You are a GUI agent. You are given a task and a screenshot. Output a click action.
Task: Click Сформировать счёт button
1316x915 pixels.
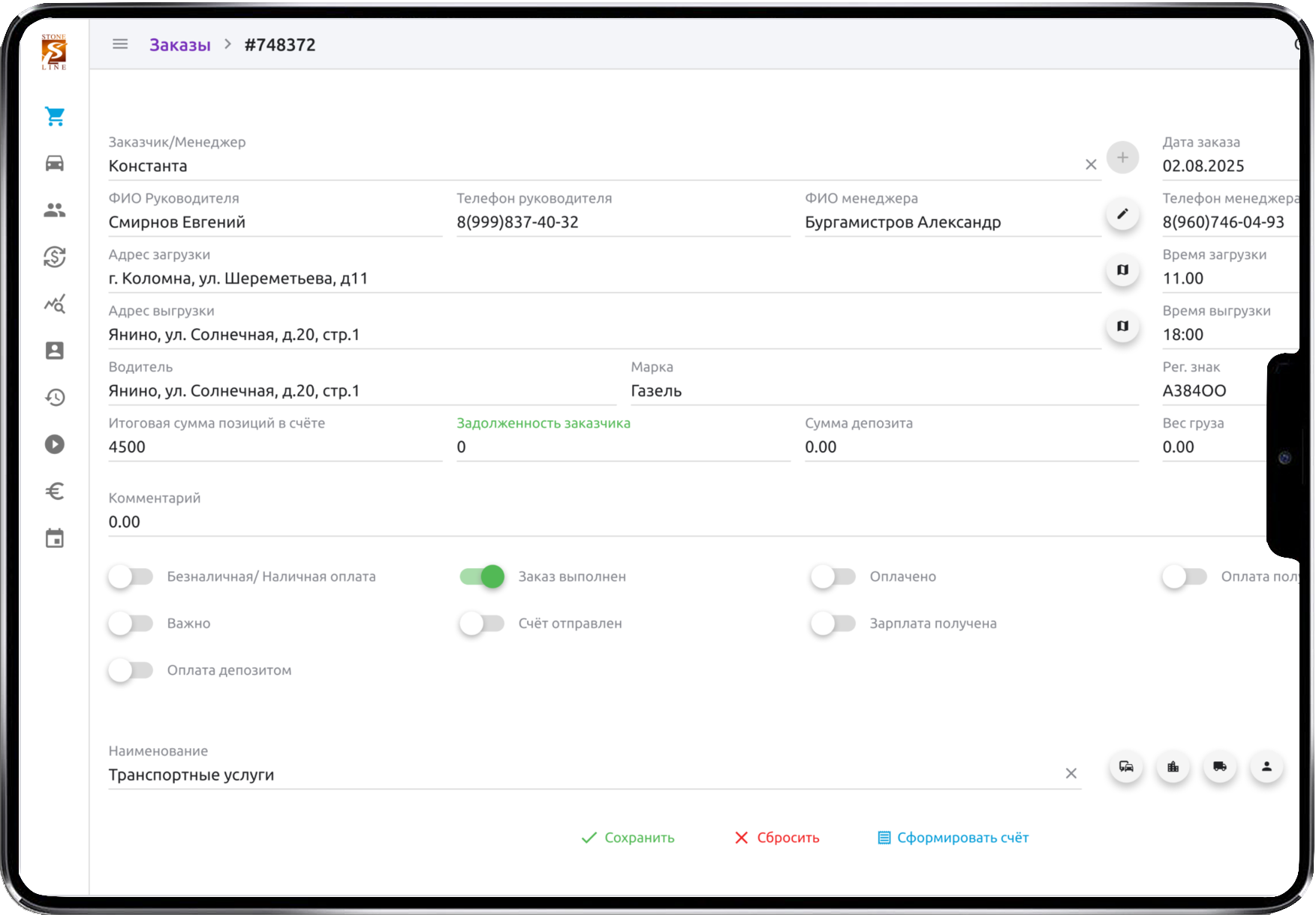[953, 838]
